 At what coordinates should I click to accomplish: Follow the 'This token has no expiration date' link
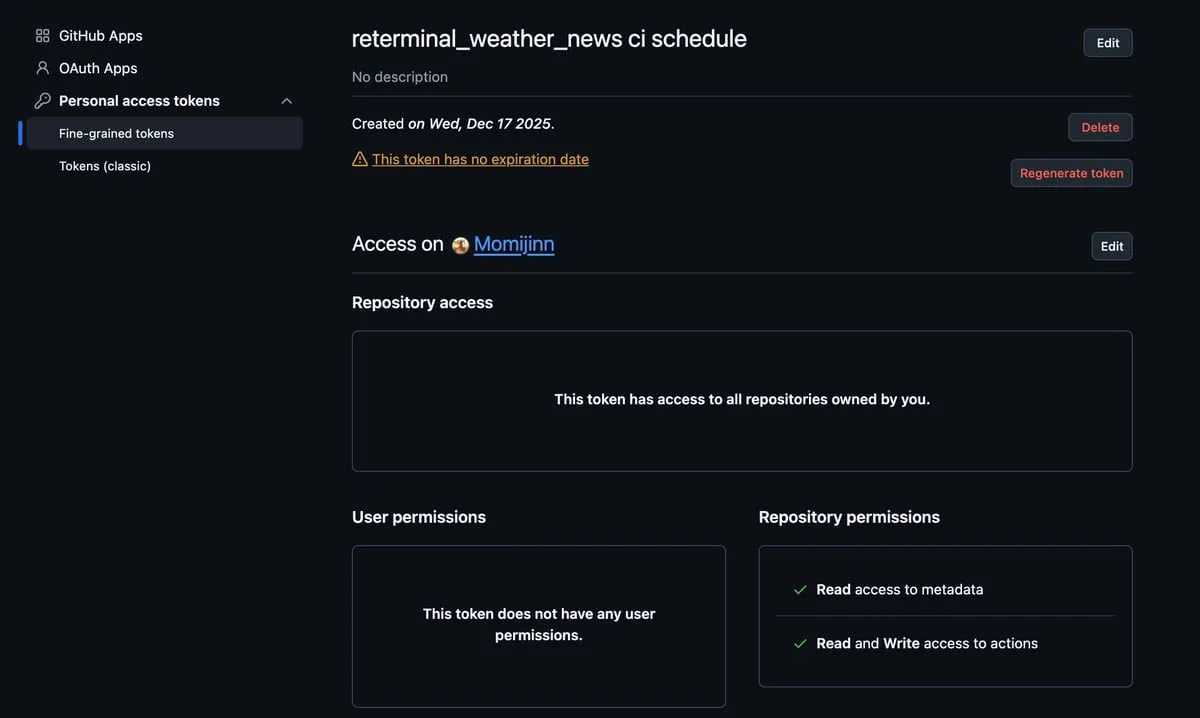tap(480, 159)
